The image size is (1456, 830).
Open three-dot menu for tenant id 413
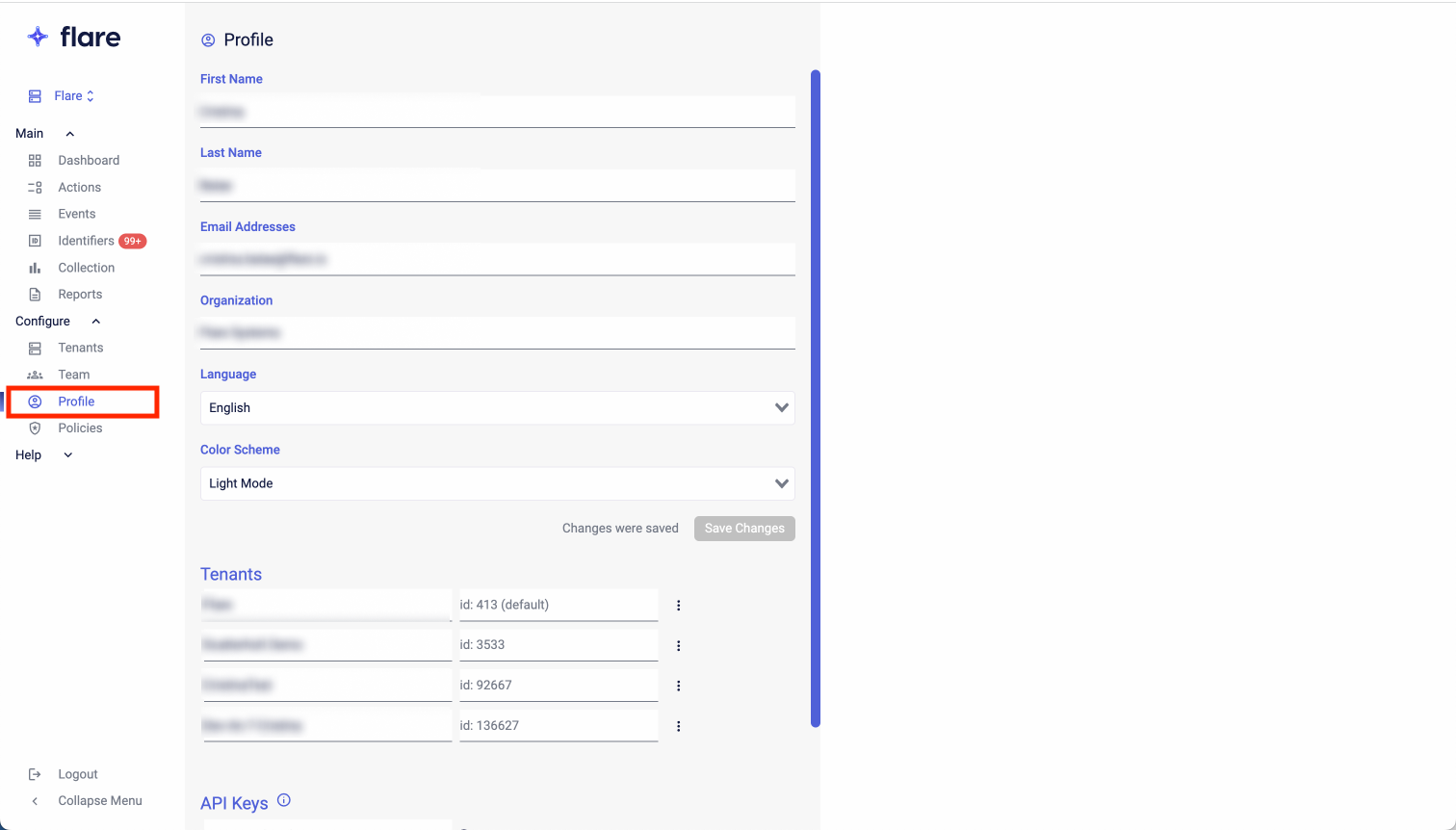(x=678, y=606)
